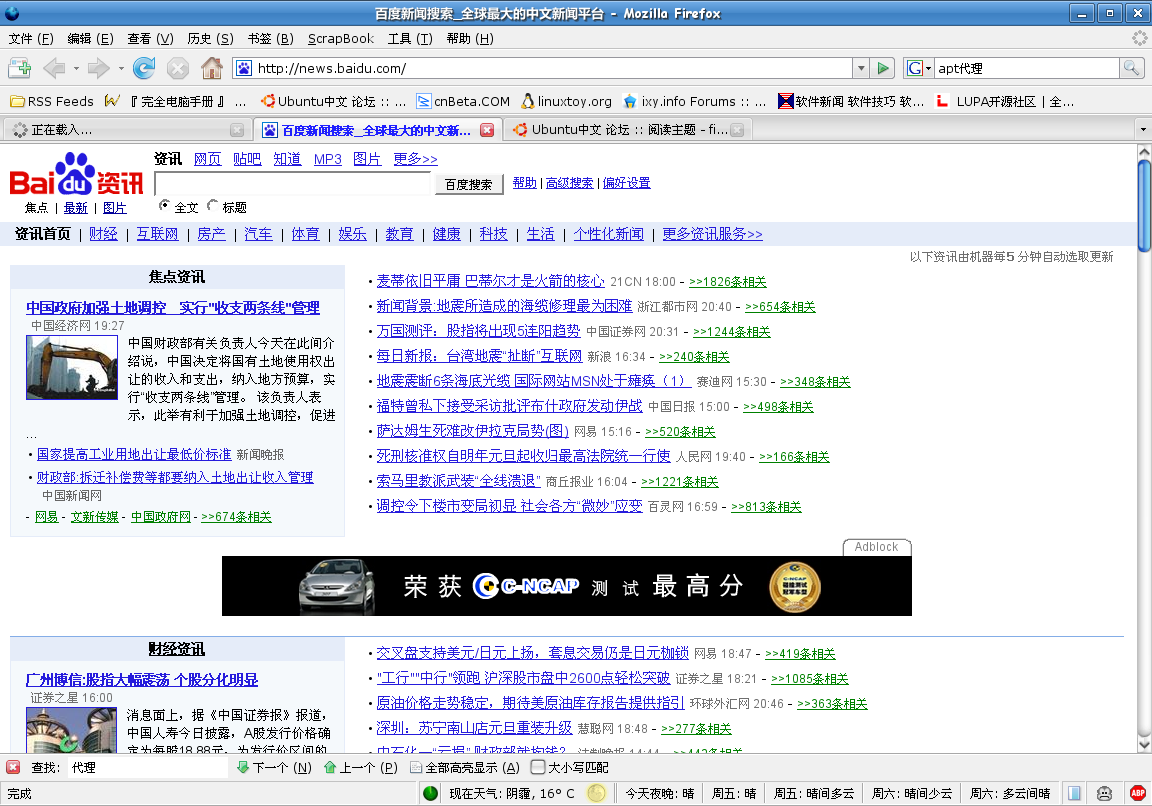This screenshot has height=806, width=1152.
Task: Open the 更多>> link beside 图片
Action: 415,159
